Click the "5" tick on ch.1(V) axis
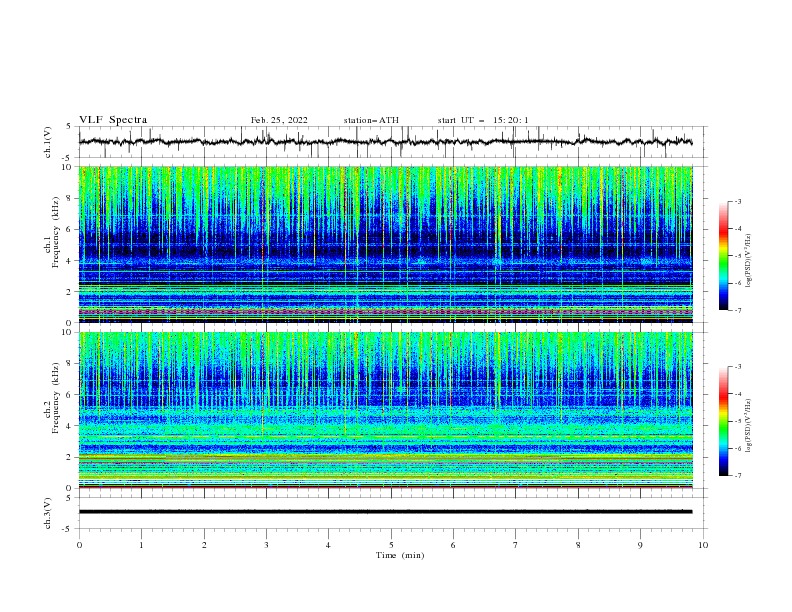Image resolution: width=792 pixels, height=612 pixels. [69, 126]
